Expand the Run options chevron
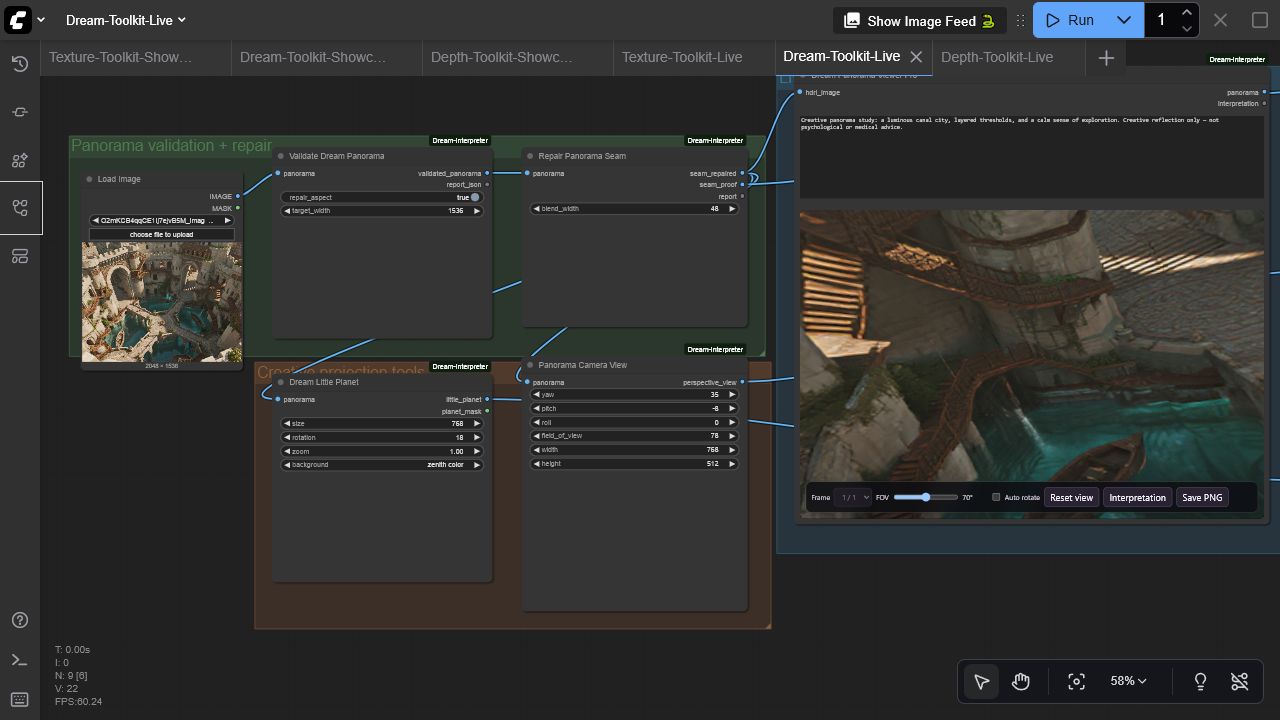1280x720 pixels. coord(1123,20)
